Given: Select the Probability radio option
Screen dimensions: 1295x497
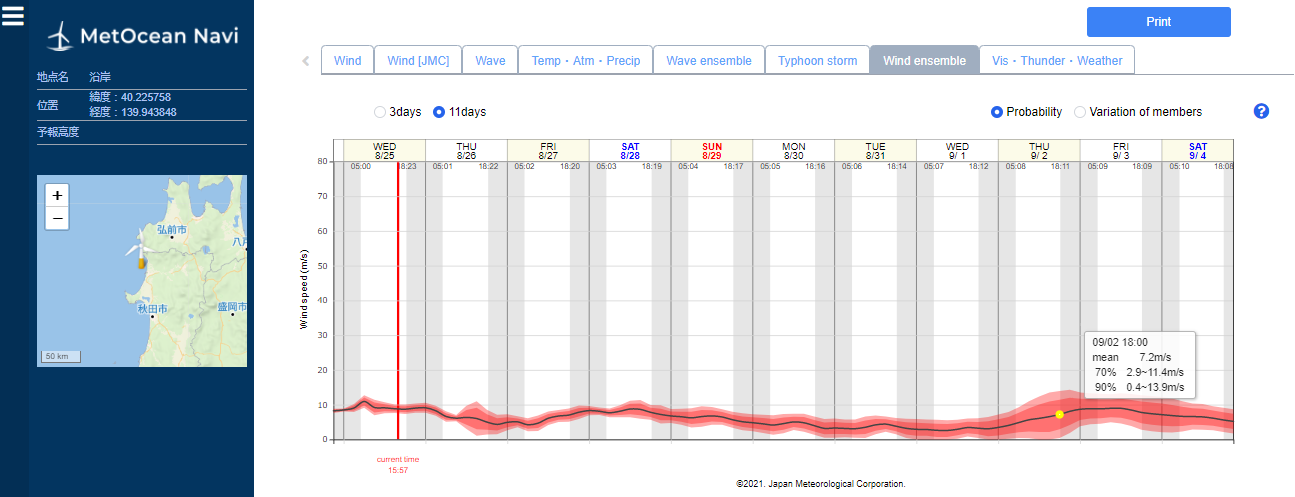Looking at the screenshot, I should tap(997, 112).
